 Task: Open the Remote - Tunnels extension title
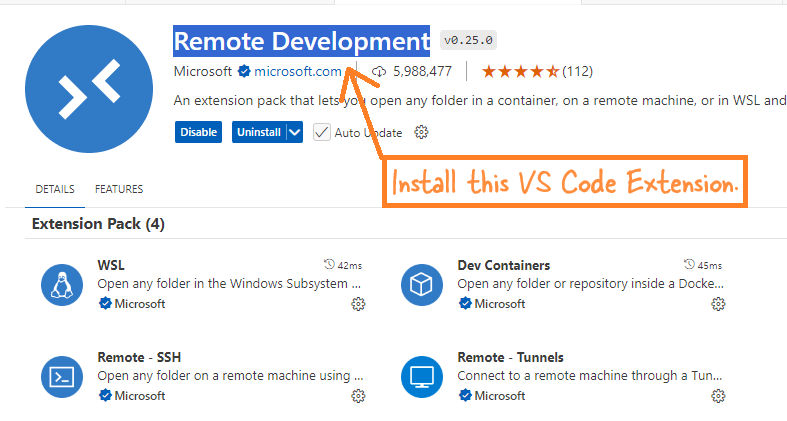[510, 357]
